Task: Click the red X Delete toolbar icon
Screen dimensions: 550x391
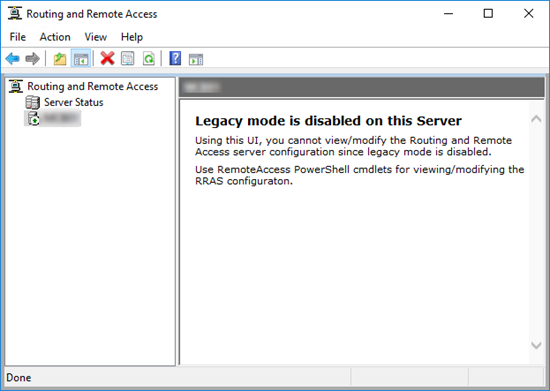Action: (107, 59)
